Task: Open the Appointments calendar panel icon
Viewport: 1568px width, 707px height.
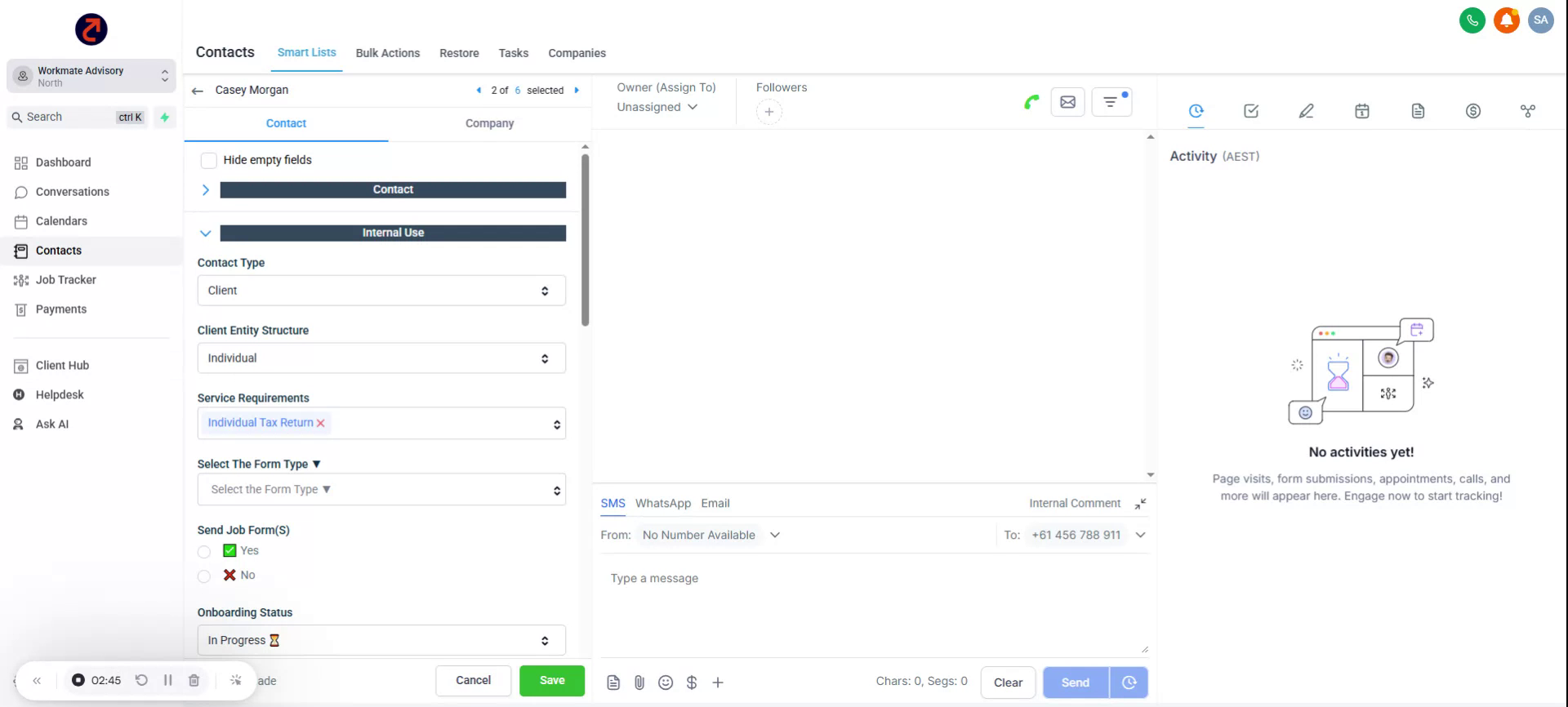Action: [x=1362, y=111]
